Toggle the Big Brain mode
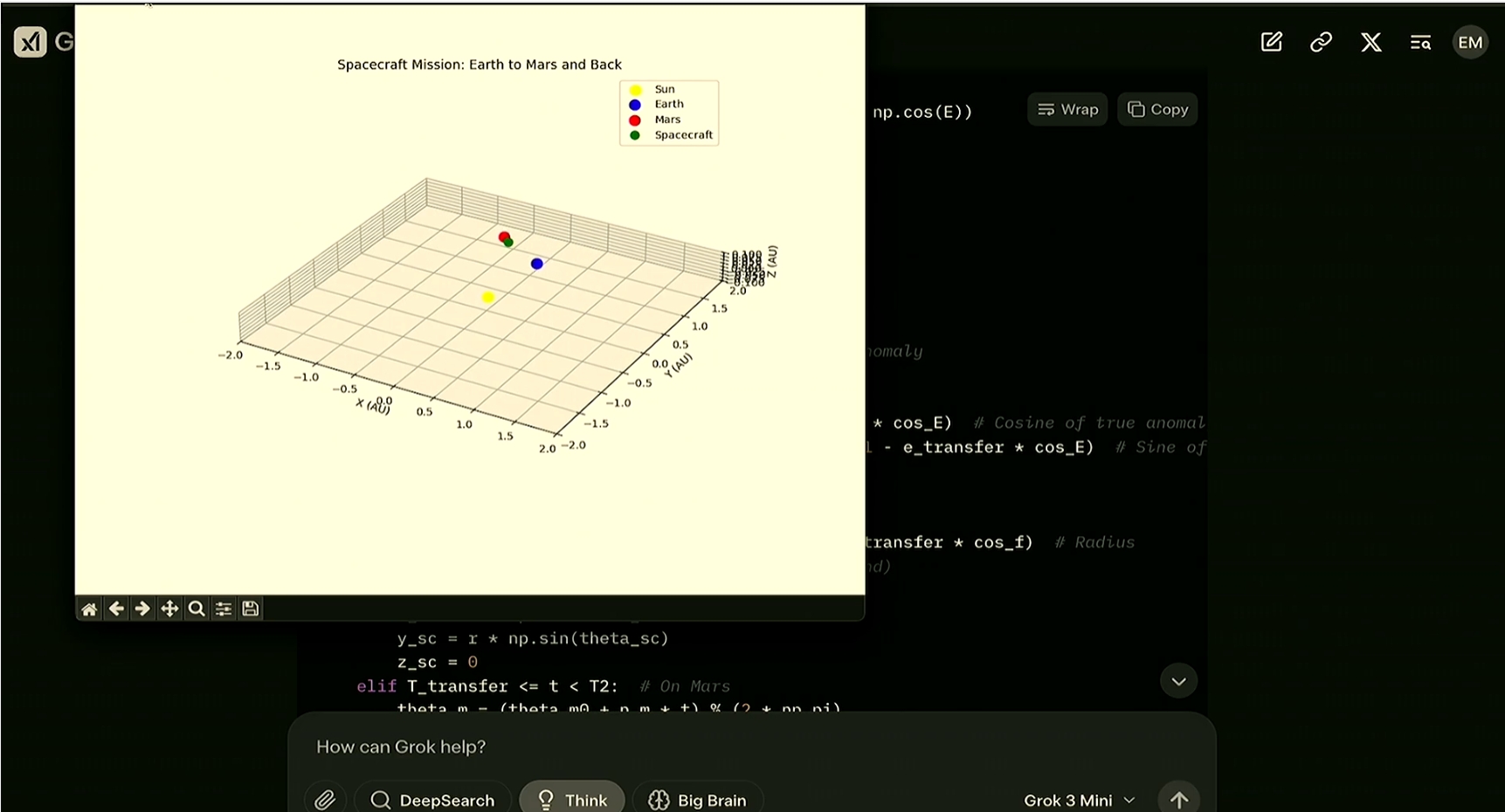 pos(697,799)
